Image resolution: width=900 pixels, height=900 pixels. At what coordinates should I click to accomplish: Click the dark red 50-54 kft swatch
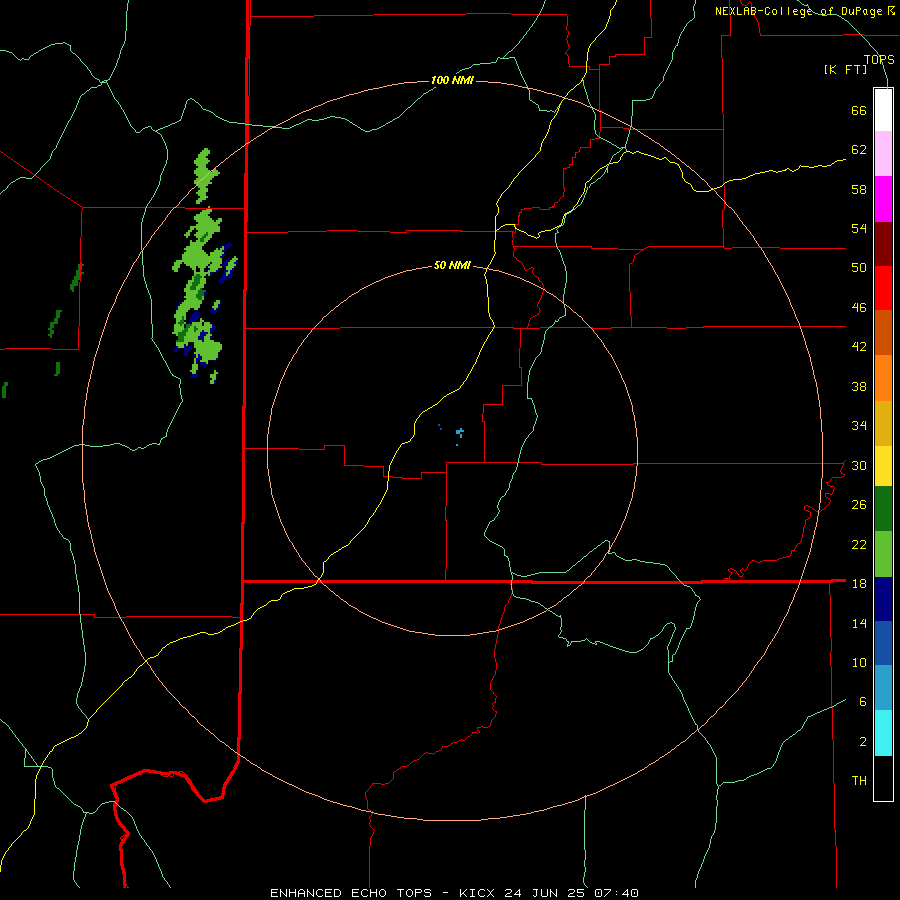pyautogui.click(x=883, y=244)
